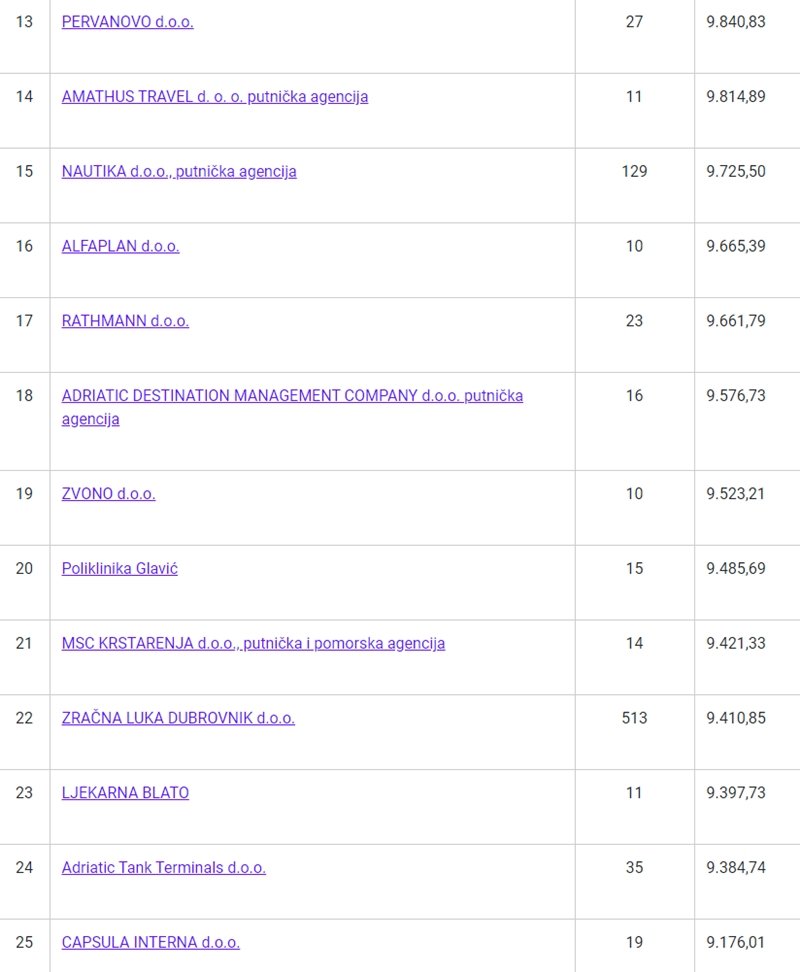
Task: Open the PERVANOVO d.o.o. link
Action: pos(127,22)
